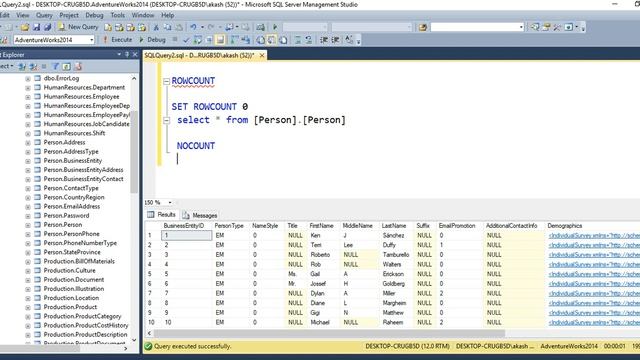Expand the HumanResources.Department node
640x360 pixels.
pos(28,88)
